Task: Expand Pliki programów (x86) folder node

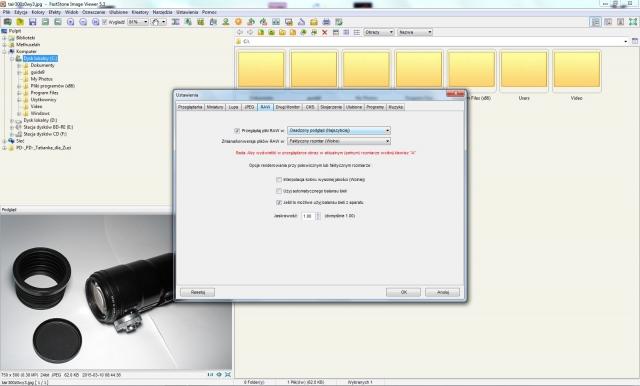Action: 19,86
